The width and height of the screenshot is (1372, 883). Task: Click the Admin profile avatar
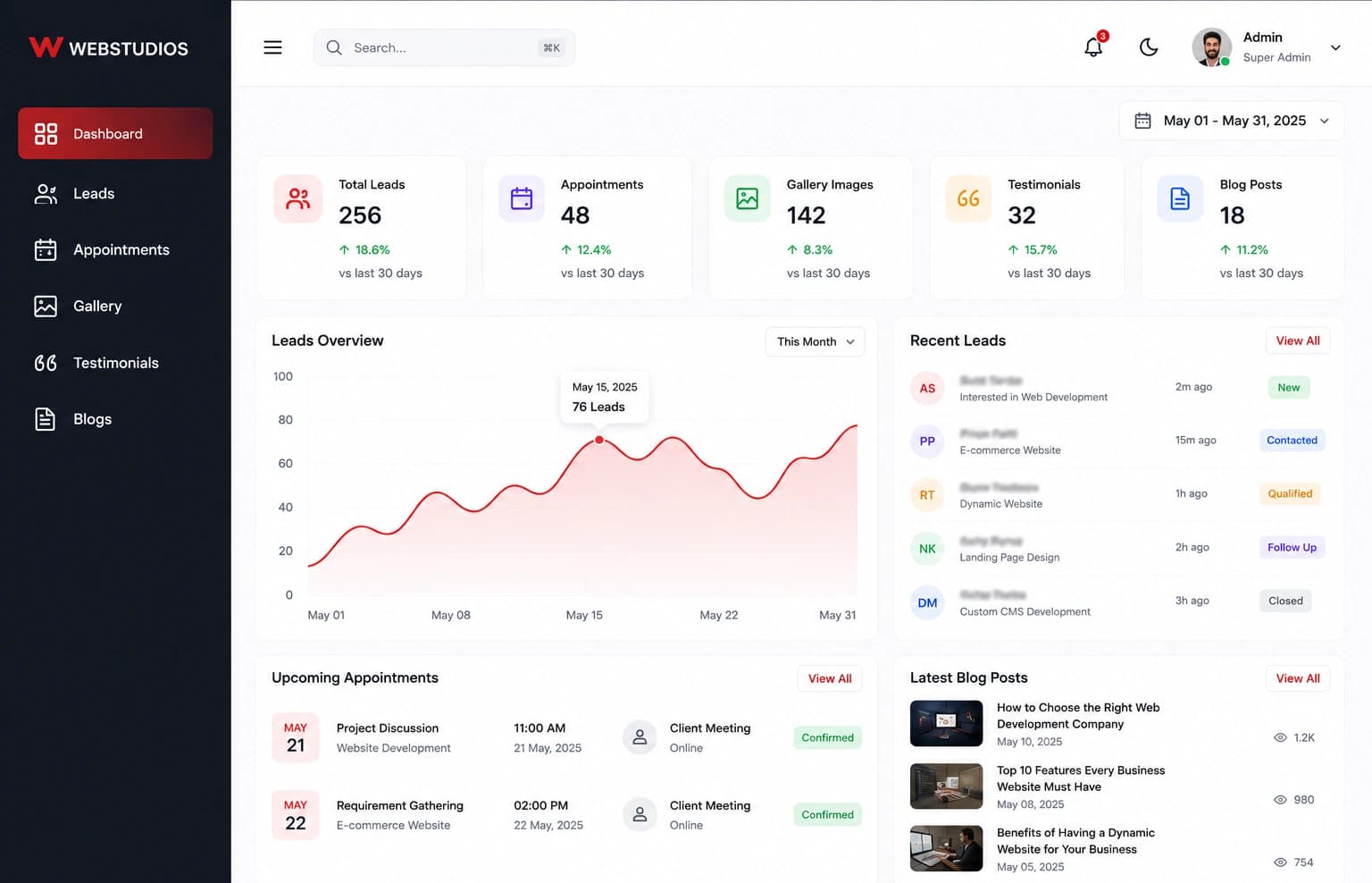pyautogui.click(x=1212, y=47)
